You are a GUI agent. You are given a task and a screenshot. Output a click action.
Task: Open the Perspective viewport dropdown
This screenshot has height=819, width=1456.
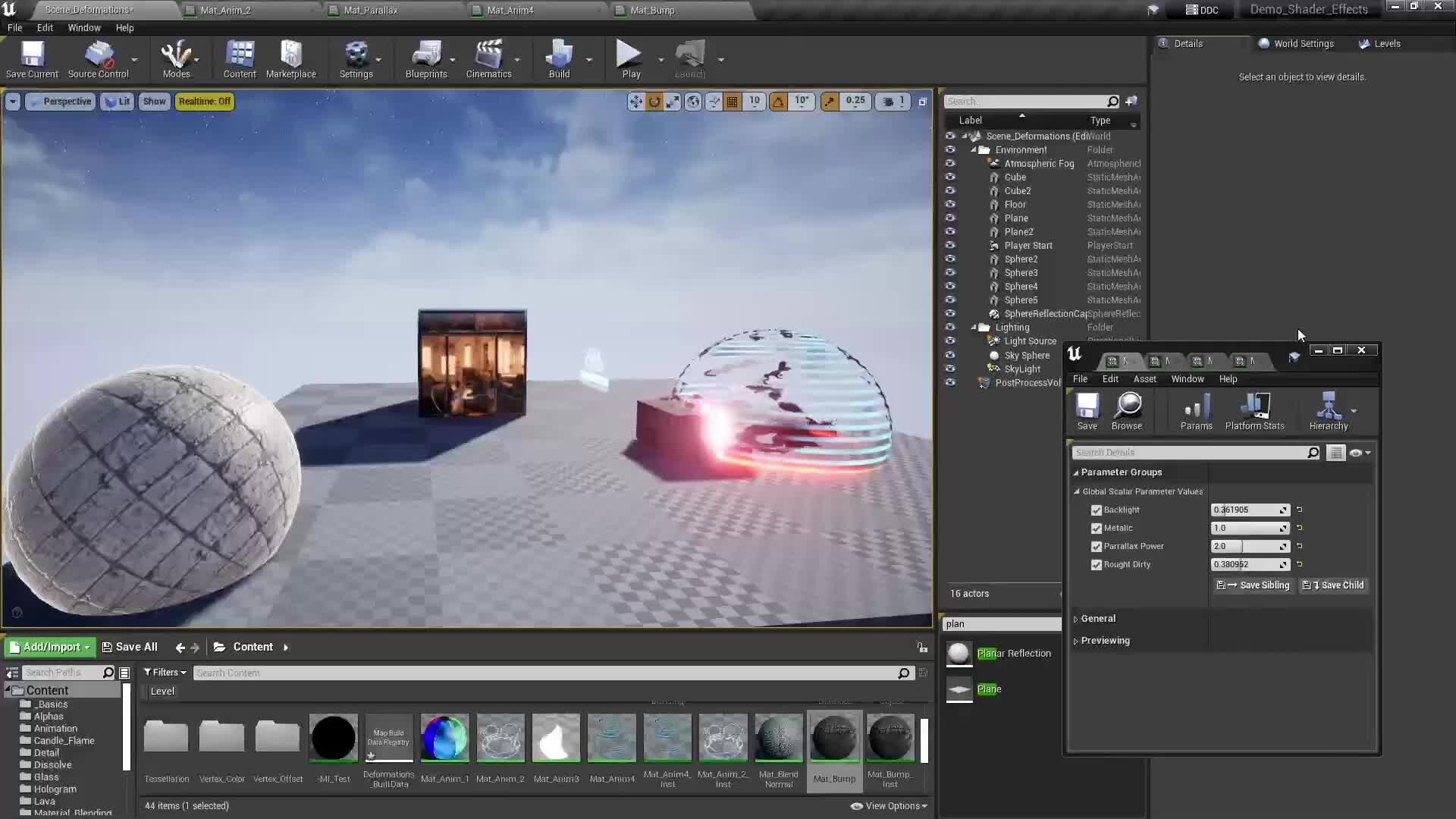pos(67,101)
